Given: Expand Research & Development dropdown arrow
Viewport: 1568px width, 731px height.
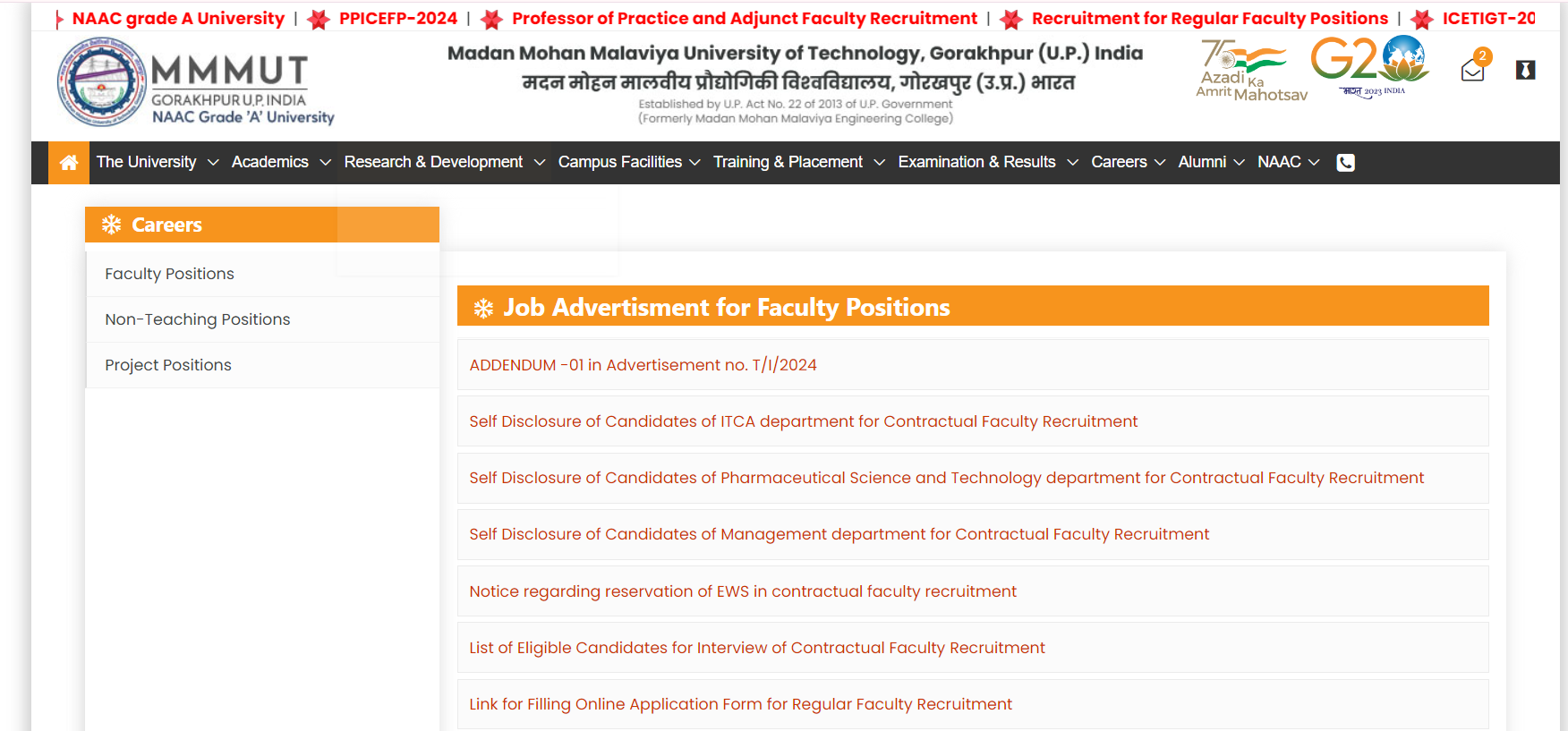Looking at the screenshot, I should coord(540,163).
